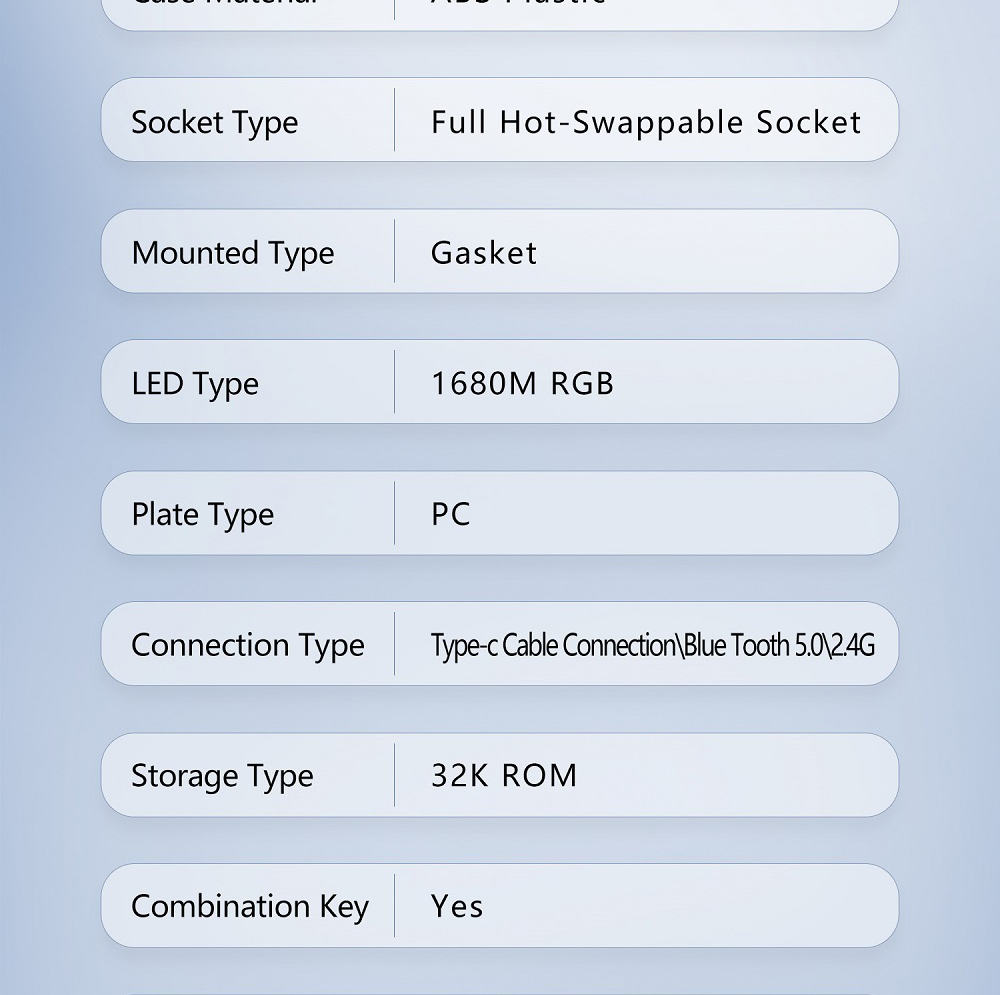
Task: Select the PC plate value
Action: pos(451,514)
